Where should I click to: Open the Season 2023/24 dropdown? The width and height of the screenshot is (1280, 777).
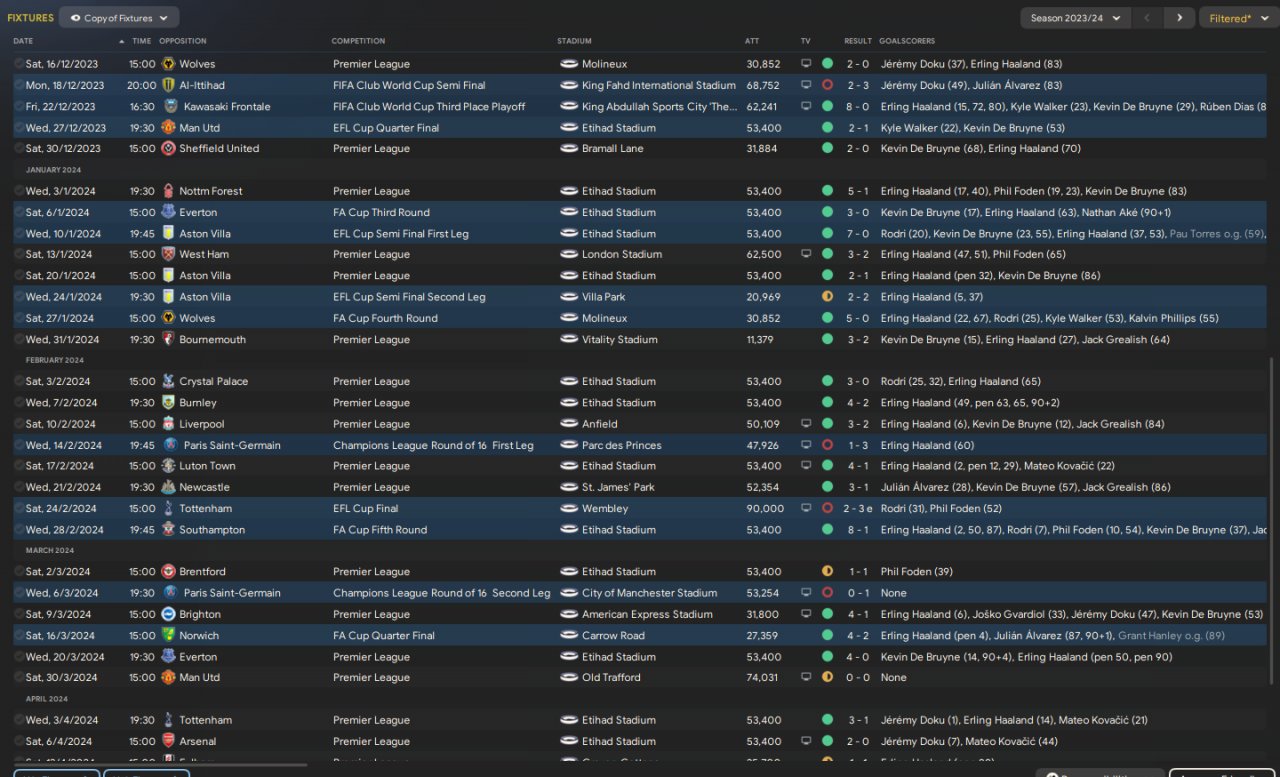coord(1075,18)
